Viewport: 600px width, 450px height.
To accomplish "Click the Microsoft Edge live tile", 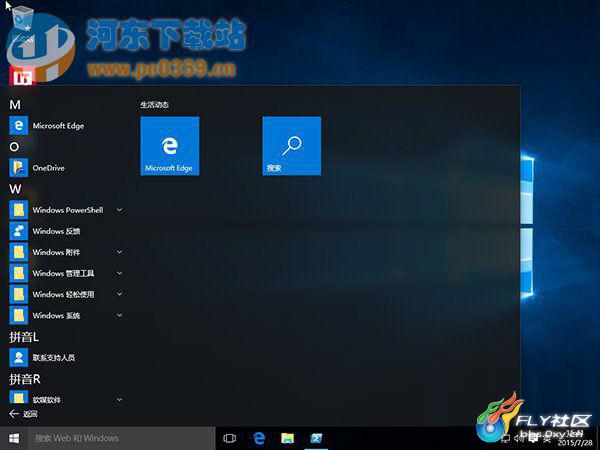I will (170, 146).
